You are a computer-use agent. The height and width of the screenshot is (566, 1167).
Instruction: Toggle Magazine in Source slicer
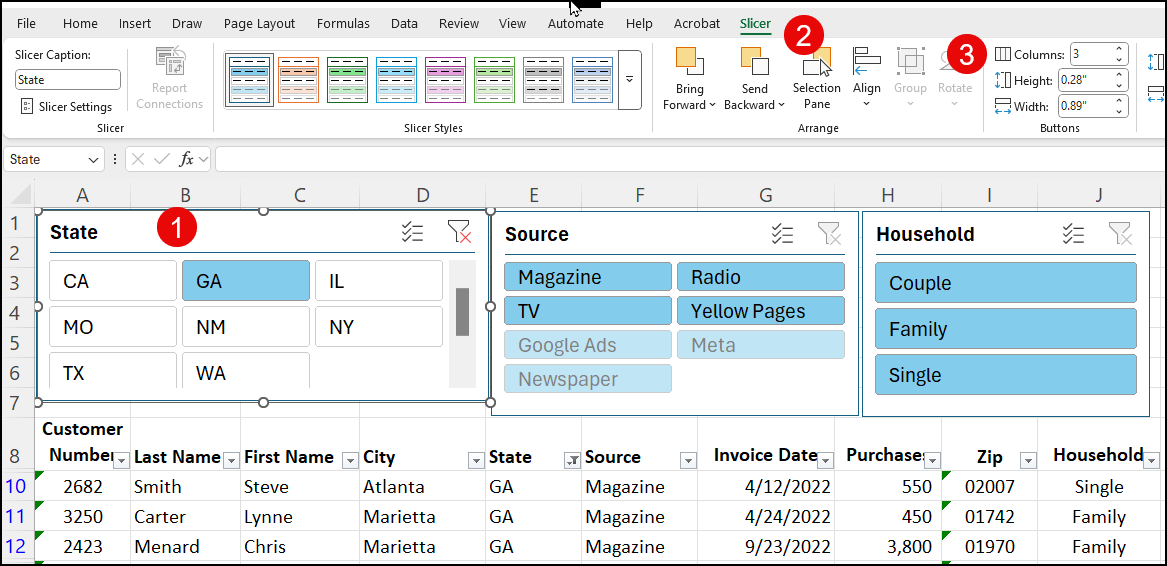588,277
